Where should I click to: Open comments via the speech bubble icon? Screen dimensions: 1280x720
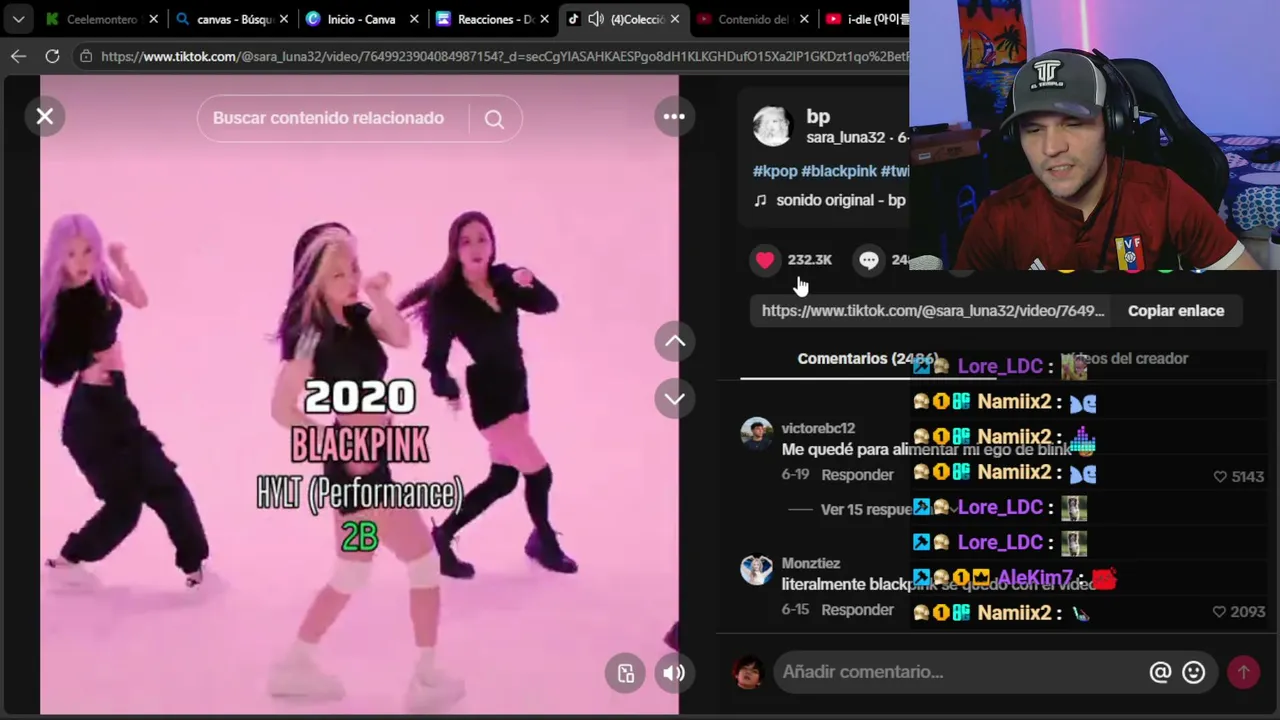coord(869,260)
